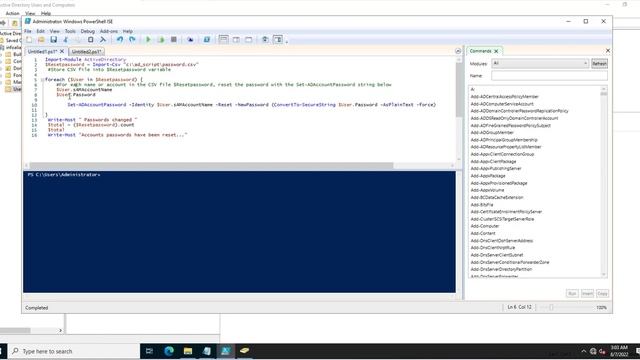The image size is (640, 360).
Task: Click the Set-ADAccountPassword line in the script
Action: (x=251, y=104)
